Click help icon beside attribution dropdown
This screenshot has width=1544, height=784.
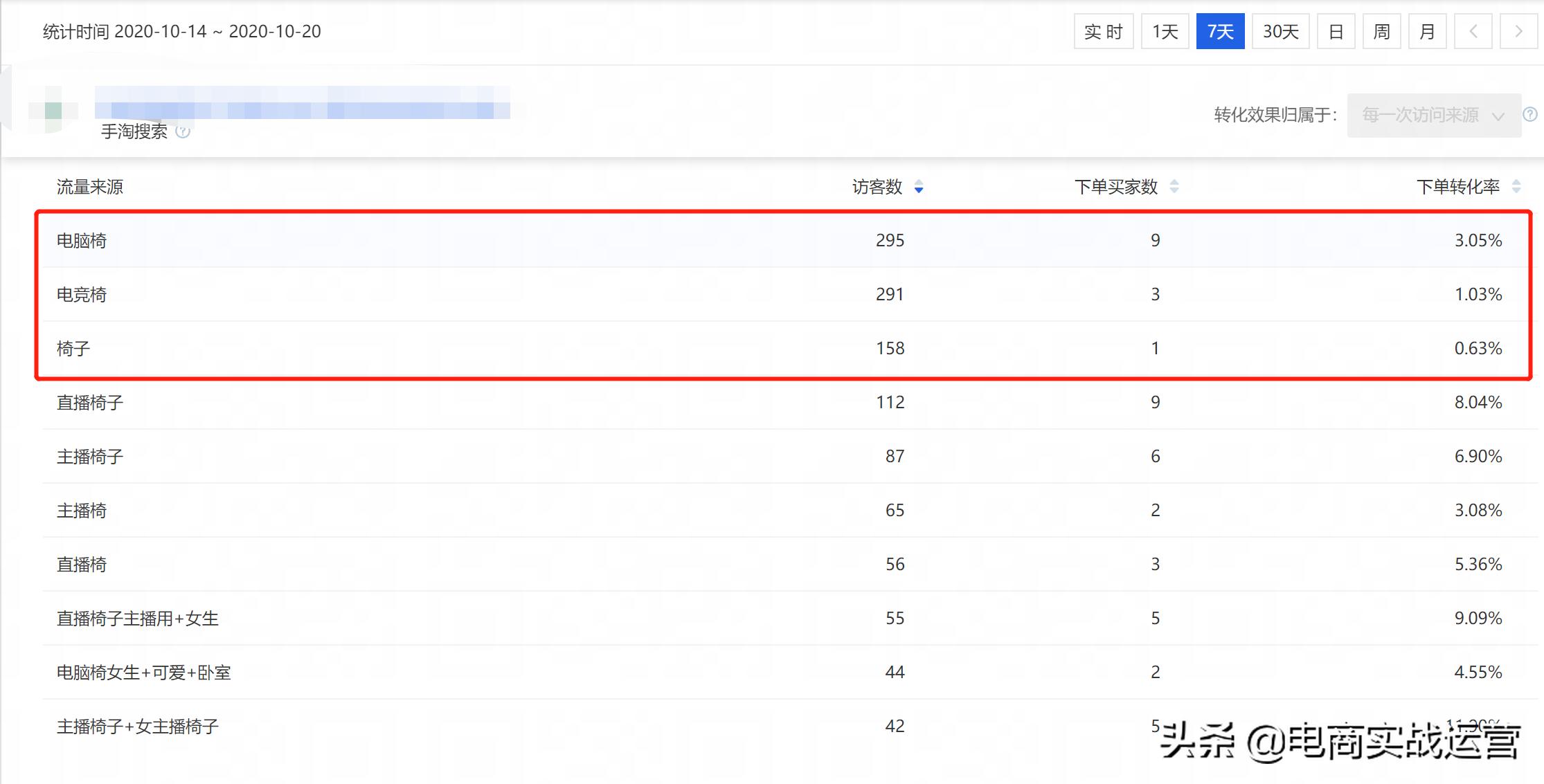pyautogui.click(x=1529, y=114)
